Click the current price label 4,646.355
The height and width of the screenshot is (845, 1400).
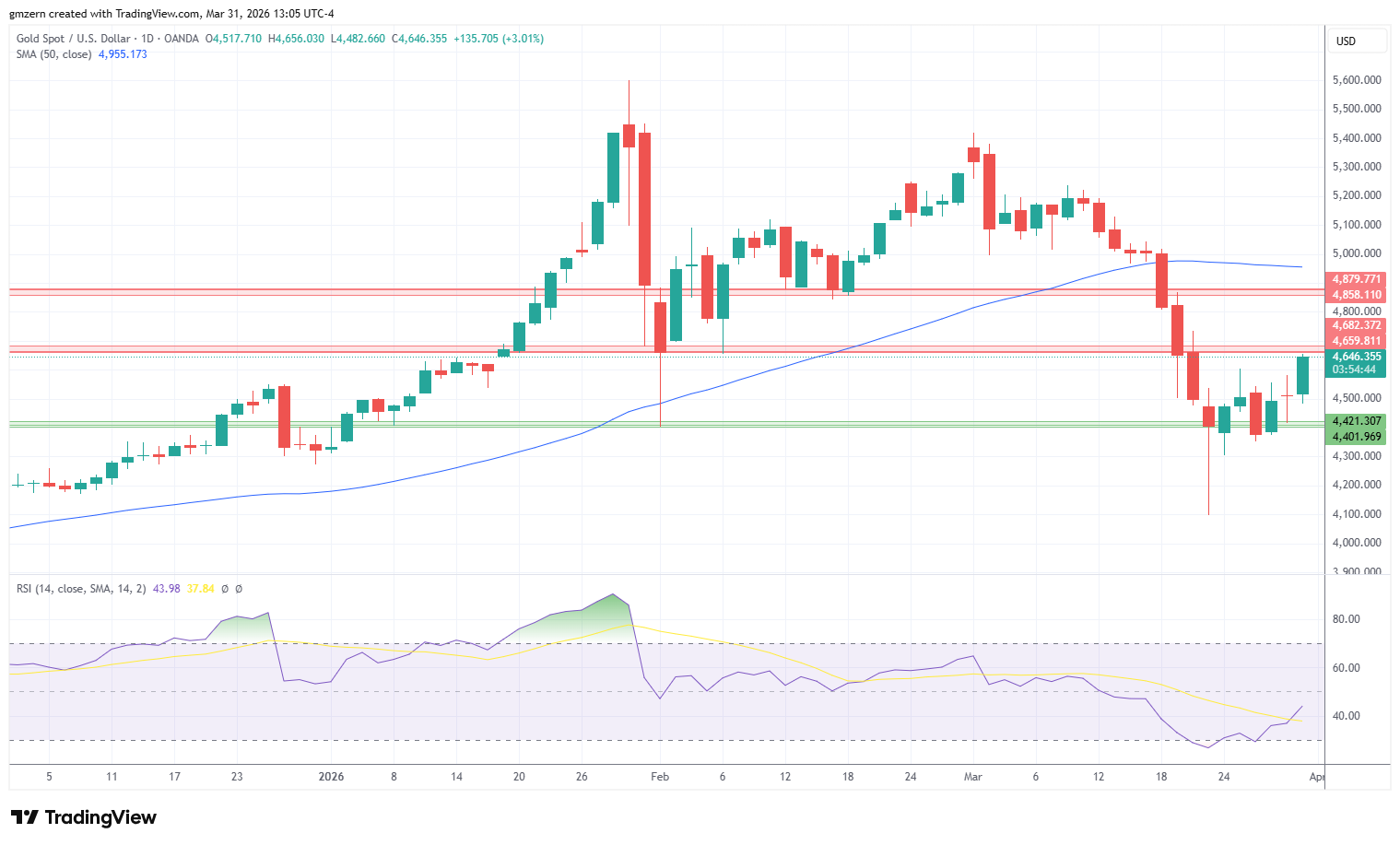[1355, 357]
